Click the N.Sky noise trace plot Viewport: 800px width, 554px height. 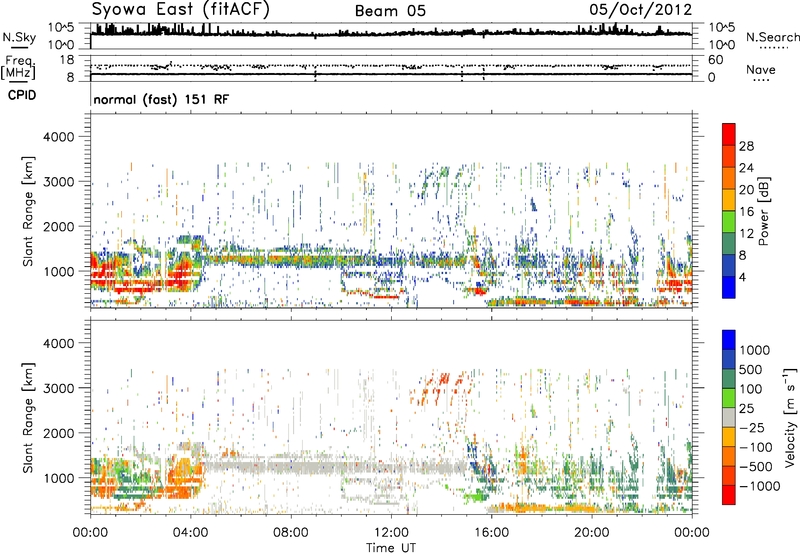(x=391, y=36)
